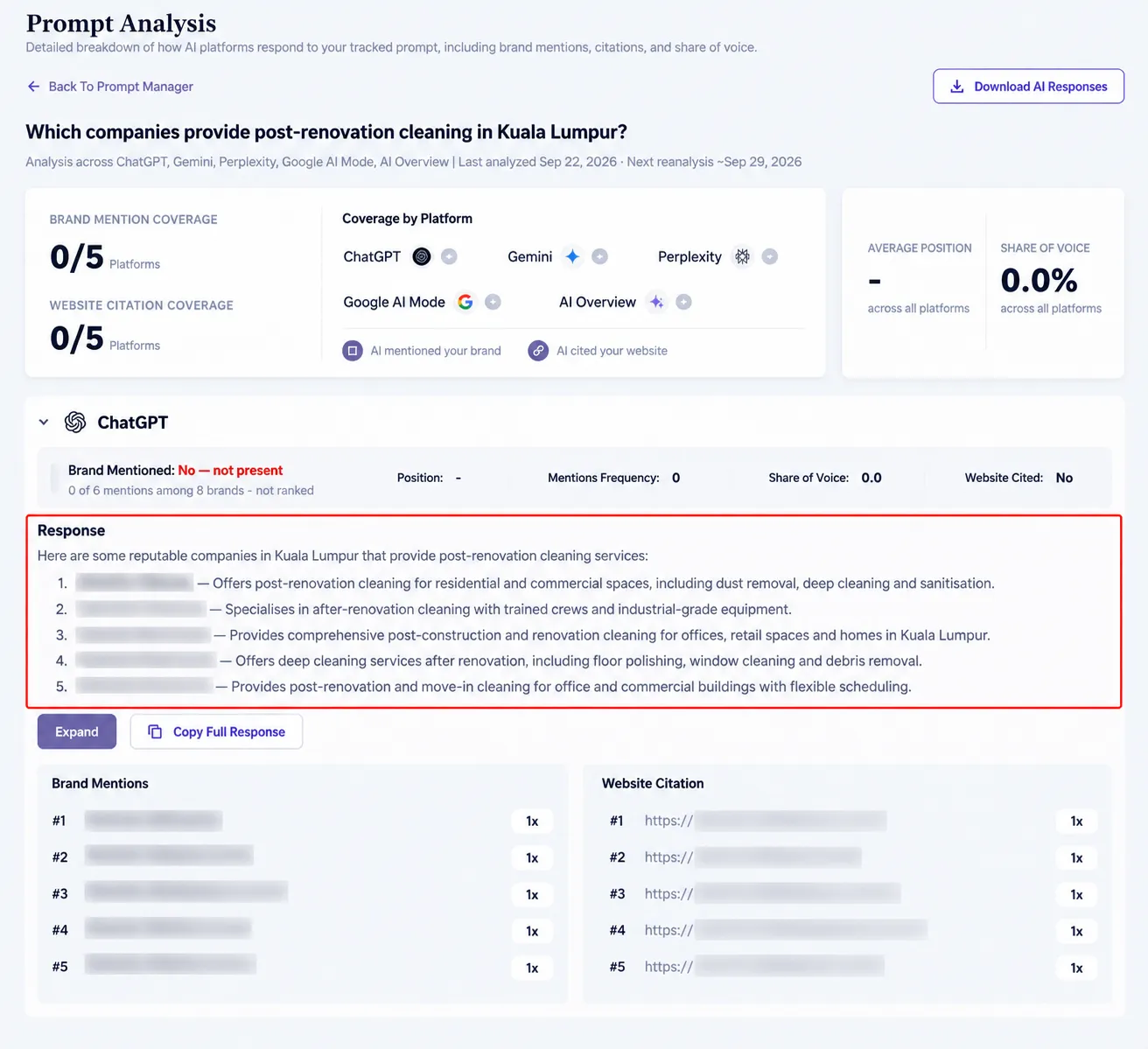Click the Google AI Mode logo
This screenshot has height=1049, width=1148.
coord(465,302)
